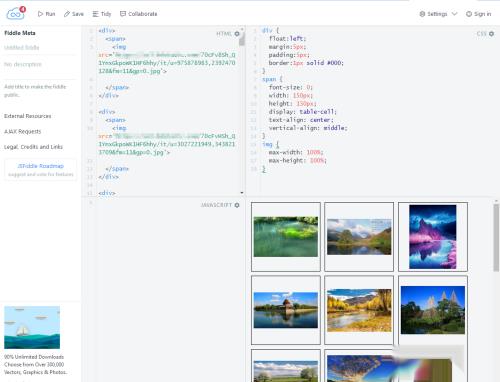This screenshot has height=382, width=500.
Task: Click the green meadow trees thumbnail
Action: click(x=286, y=371)
